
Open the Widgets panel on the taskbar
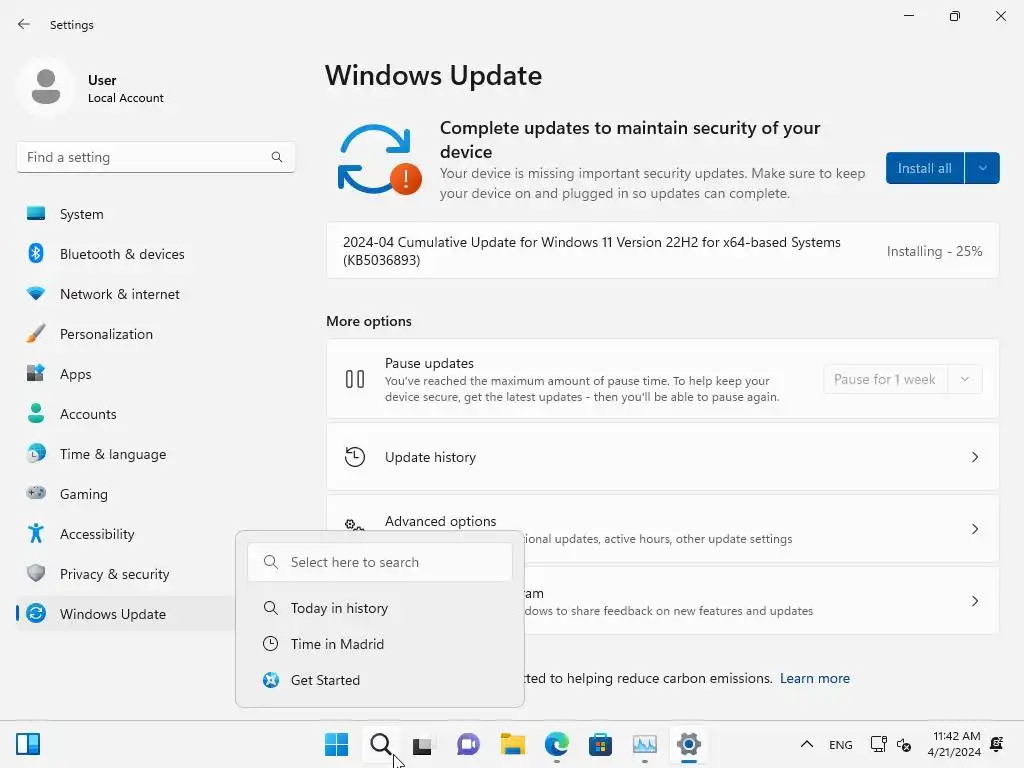tap(28, 744)
